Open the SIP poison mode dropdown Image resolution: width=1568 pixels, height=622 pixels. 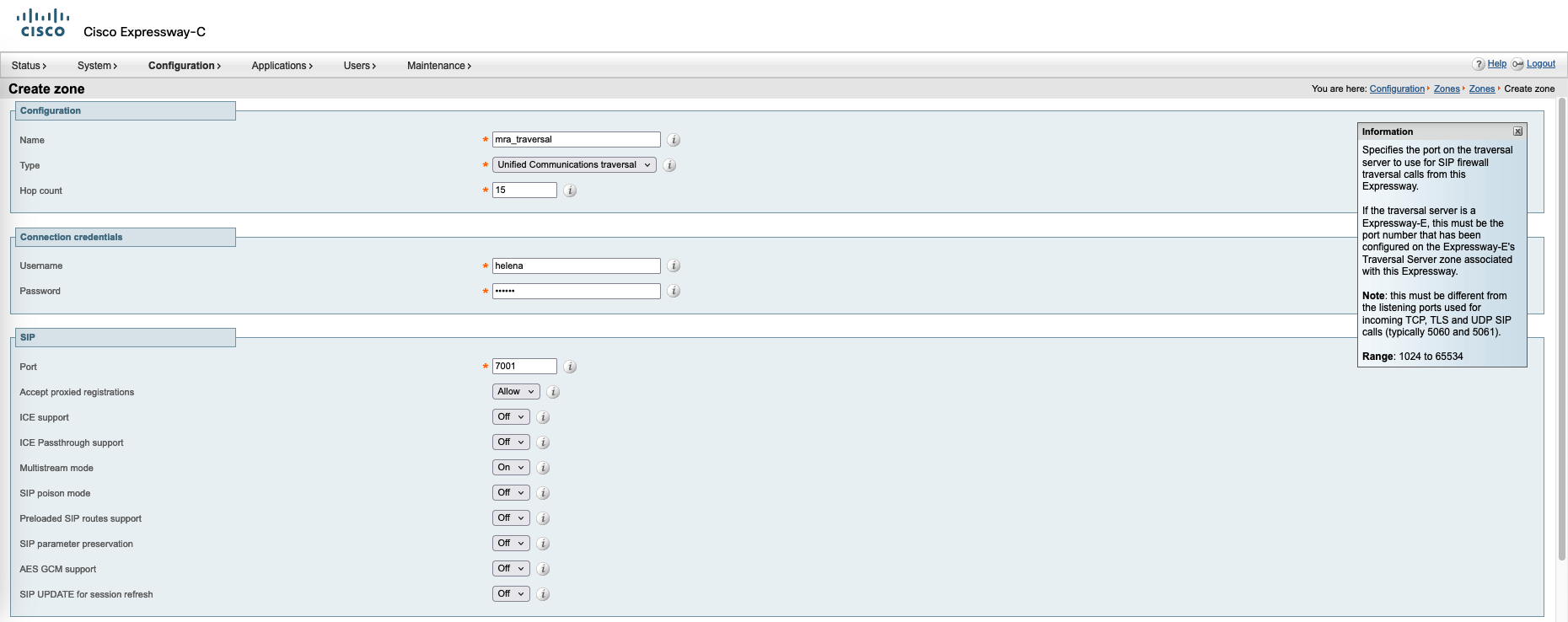pyautogui.click(x=510, y=493)
